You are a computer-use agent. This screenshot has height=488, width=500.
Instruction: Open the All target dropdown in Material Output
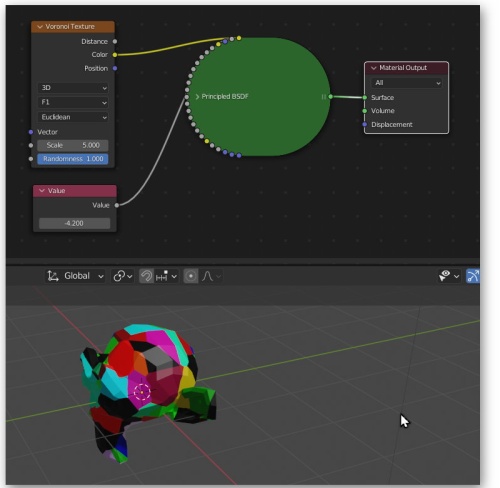406,83
